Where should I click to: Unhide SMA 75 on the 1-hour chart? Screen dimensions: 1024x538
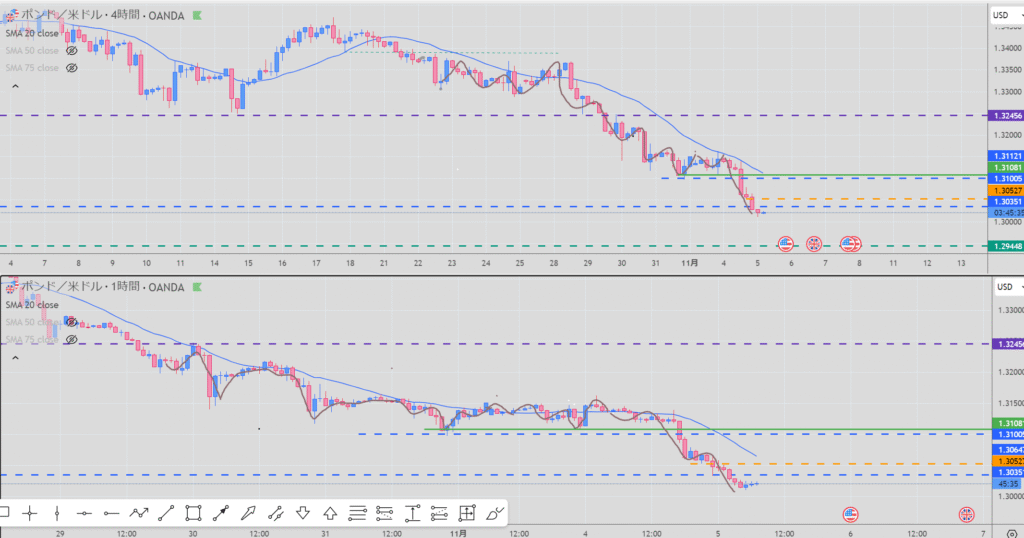tap(71, 340)
